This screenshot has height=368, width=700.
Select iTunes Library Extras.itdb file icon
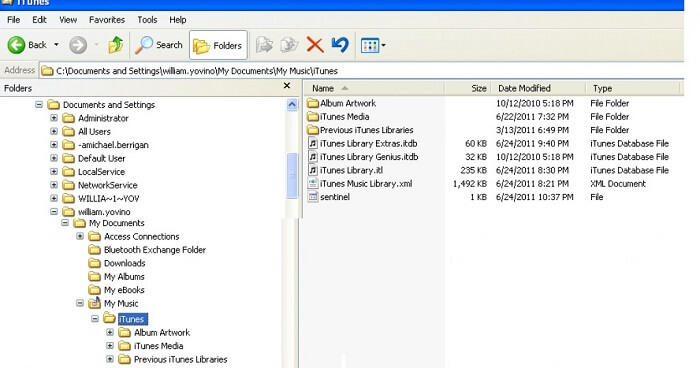point(313,143)
